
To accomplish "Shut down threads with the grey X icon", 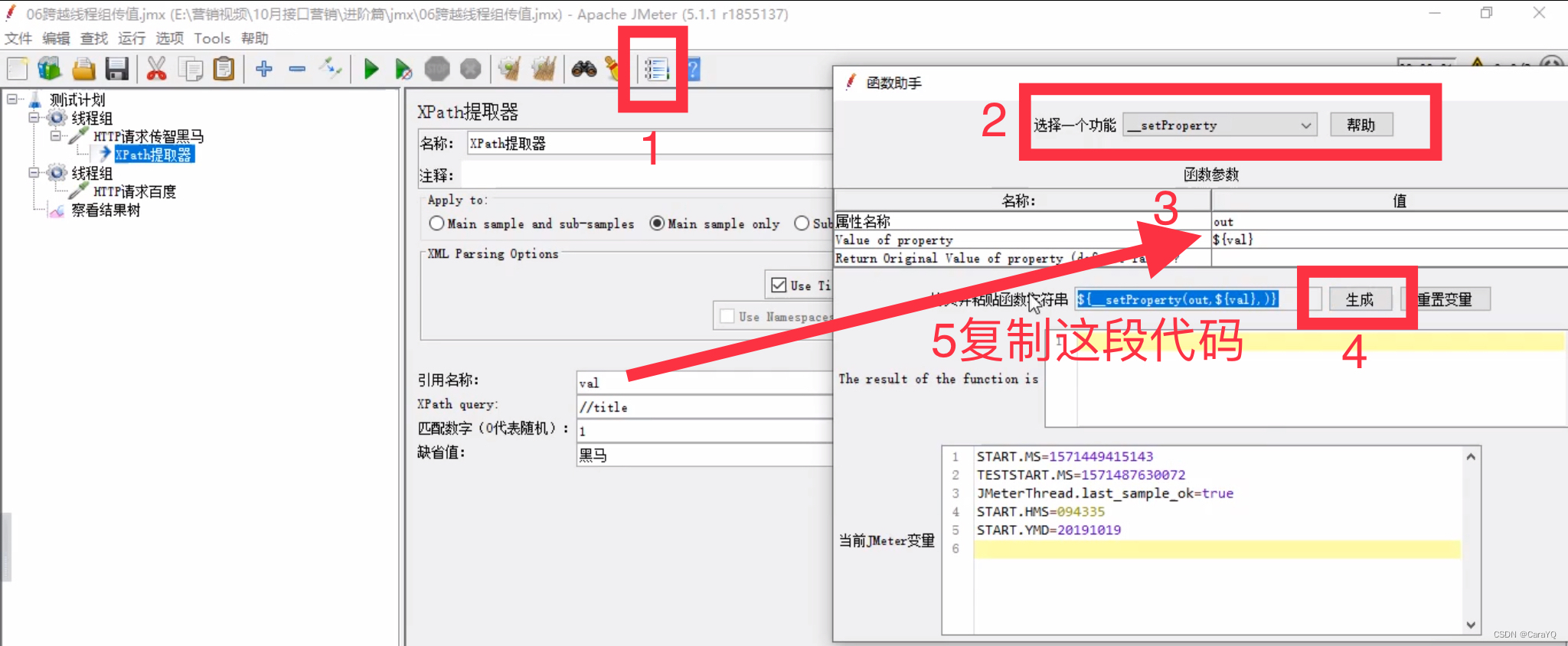I will 470,69.
